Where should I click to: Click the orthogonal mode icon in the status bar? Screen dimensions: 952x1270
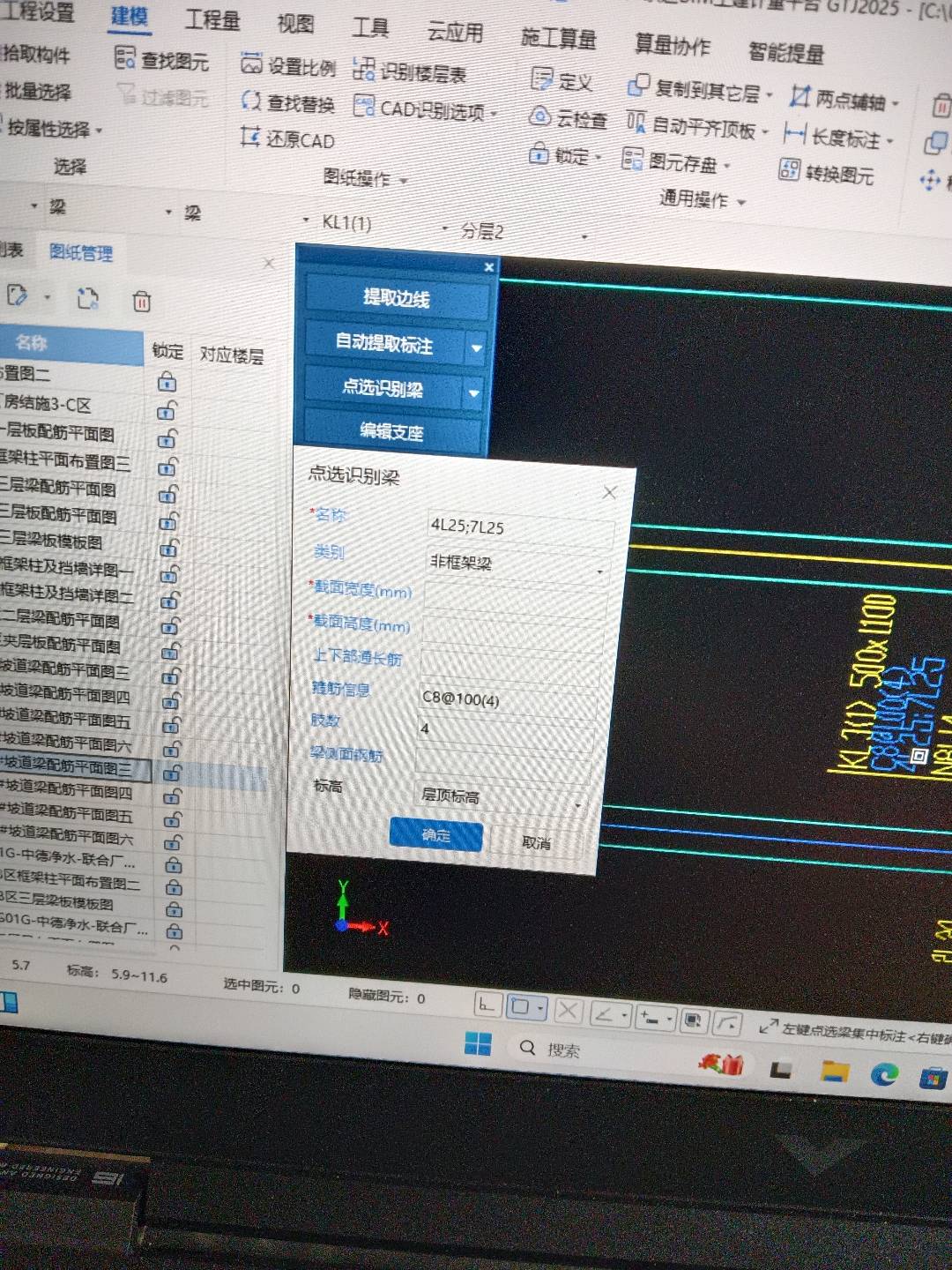point(487,1005)
